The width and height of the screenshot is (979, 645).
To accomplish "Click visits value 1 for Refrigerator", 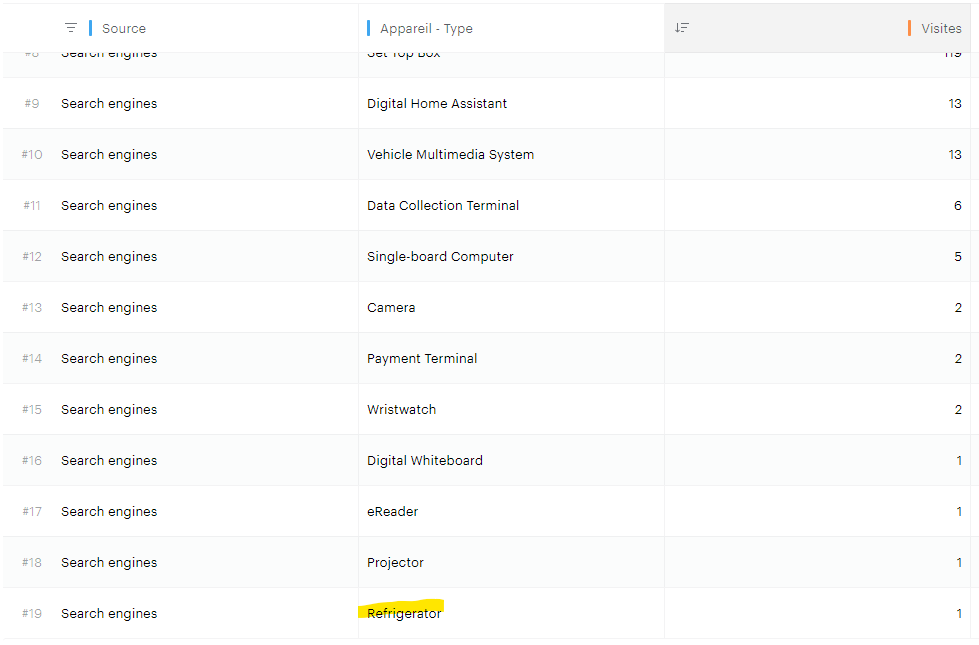I will 959,614.
